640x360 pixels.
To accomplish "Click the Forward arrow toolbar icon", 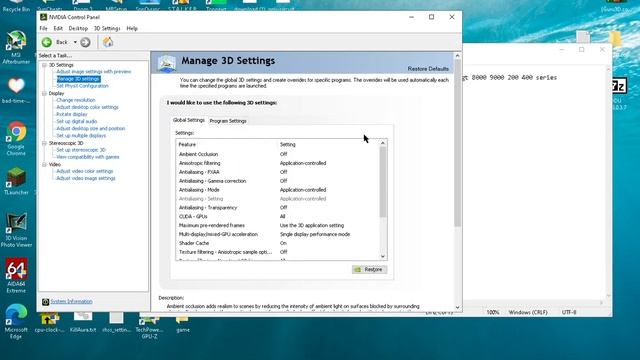I will coord(85,42).
